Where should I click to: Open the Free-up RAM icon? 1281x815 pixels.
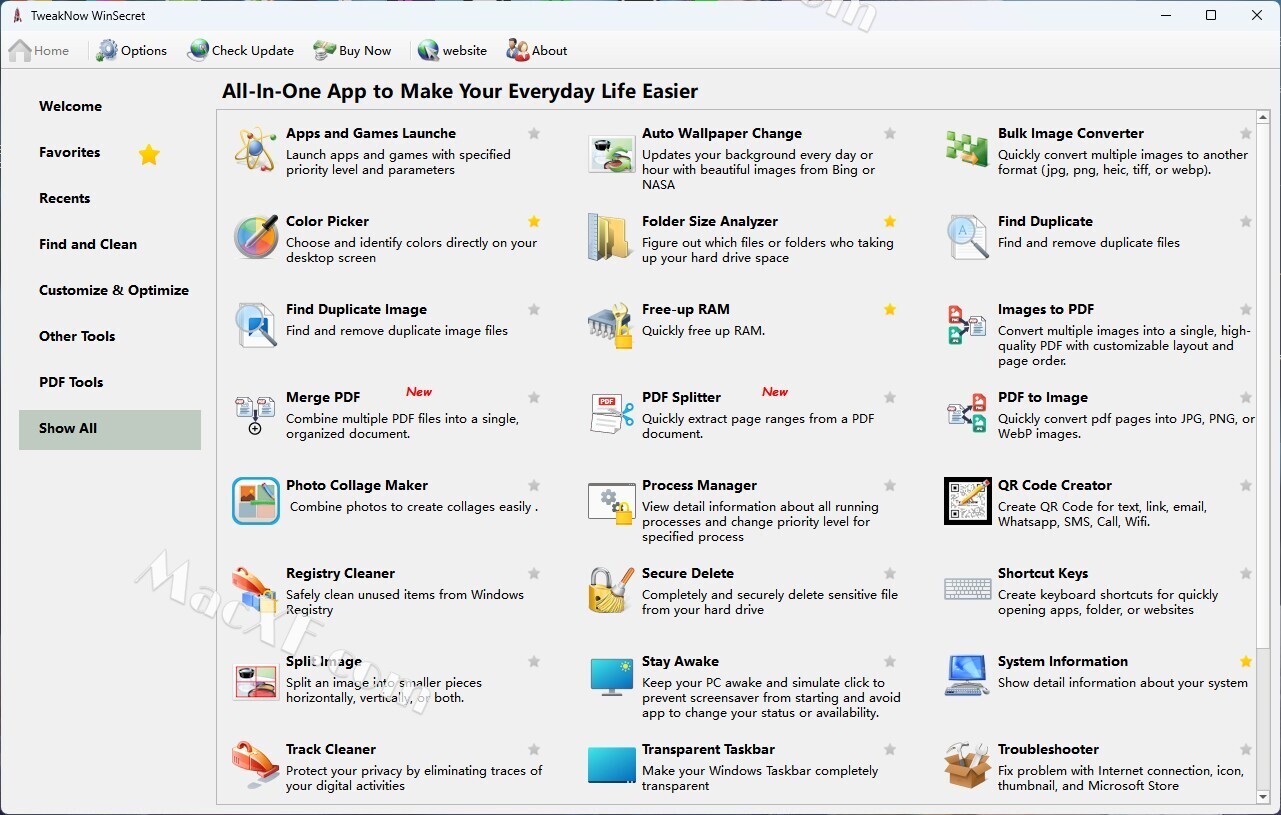coord(611,326)
